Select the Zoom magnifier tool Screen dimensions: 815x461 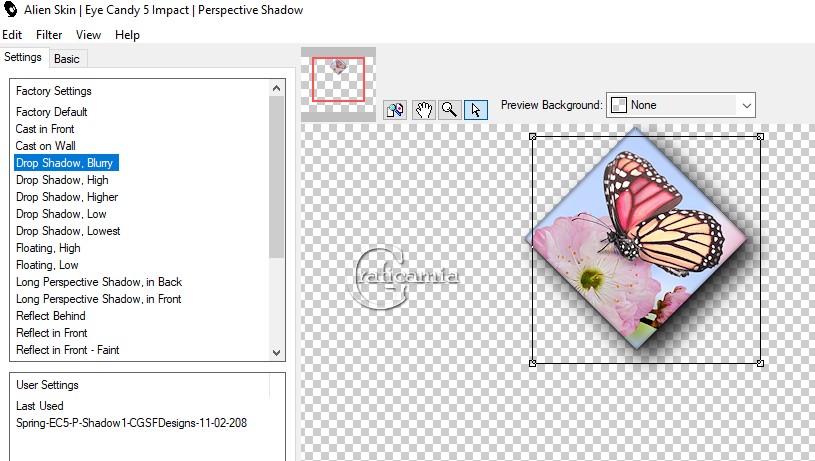click(x=450, y=110)
